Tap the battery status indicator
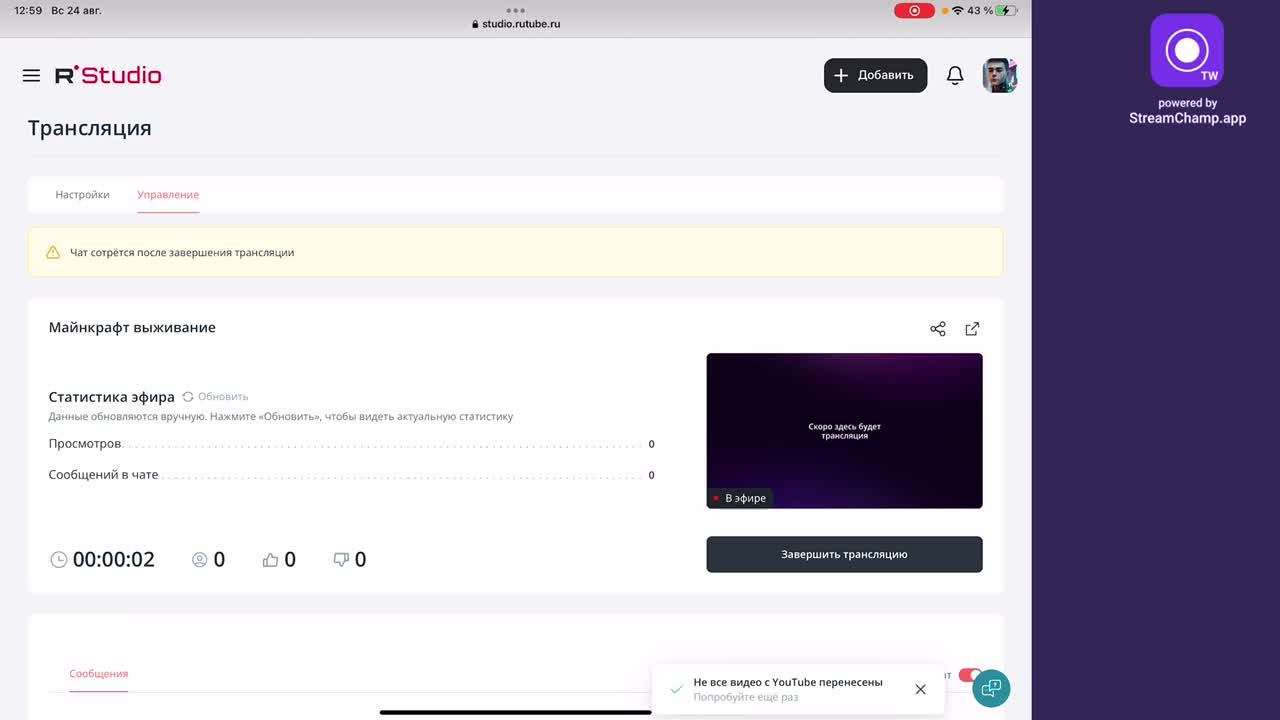 [x=1006, y=11]
